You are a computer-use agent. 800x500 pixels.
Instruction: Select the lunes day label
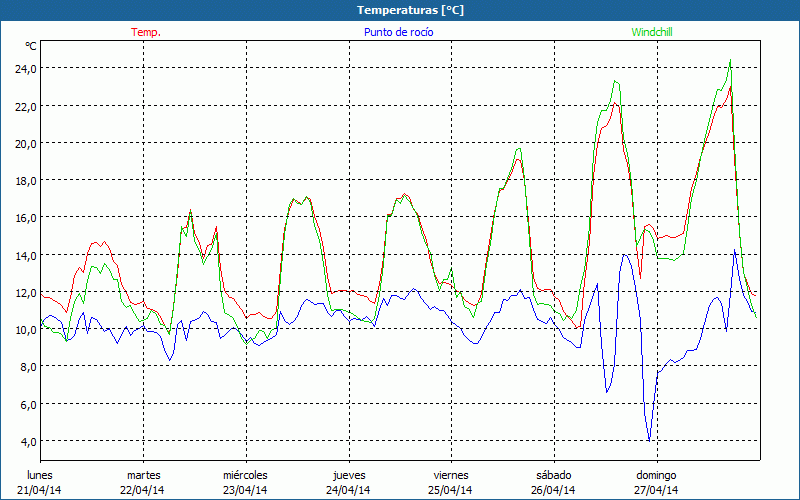pyautogui.click(x=40, y=475)
